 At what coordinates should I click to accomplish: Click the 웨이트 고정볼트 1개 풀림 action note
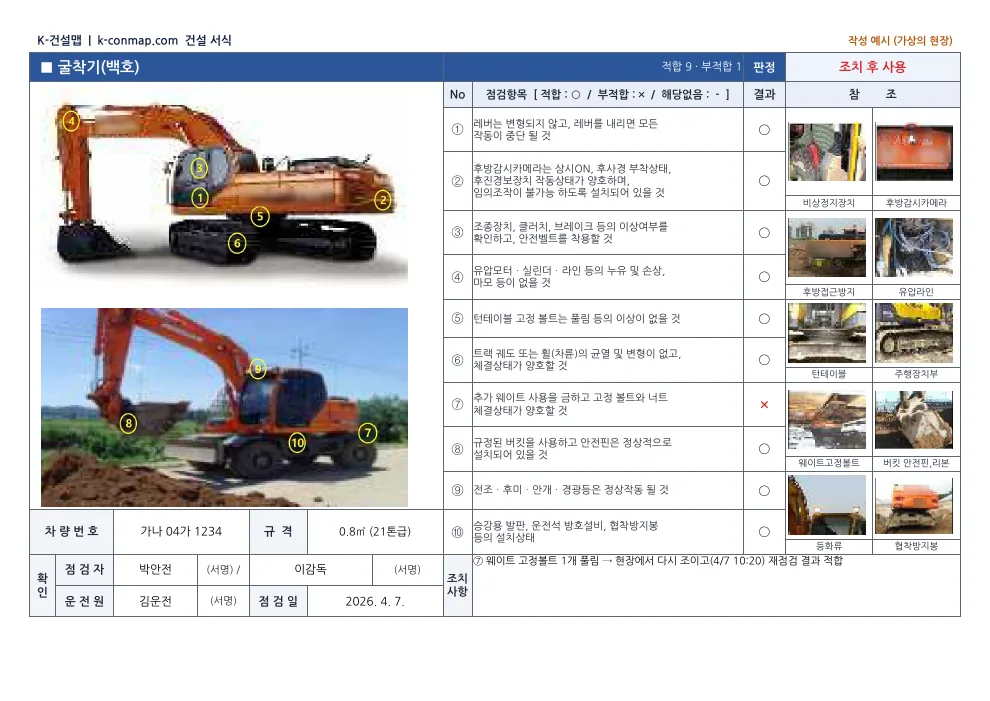(x=658, y=561)
